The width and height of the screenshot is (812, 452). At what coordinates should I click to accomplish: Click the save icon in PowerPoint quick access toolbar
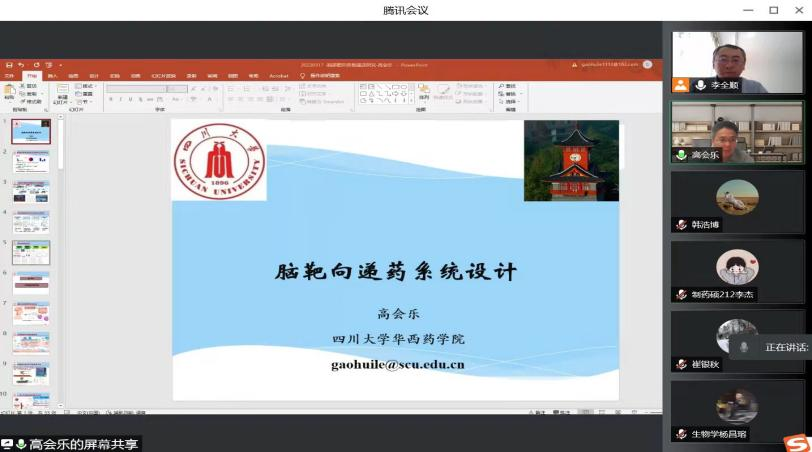click(x=9, y=65)
